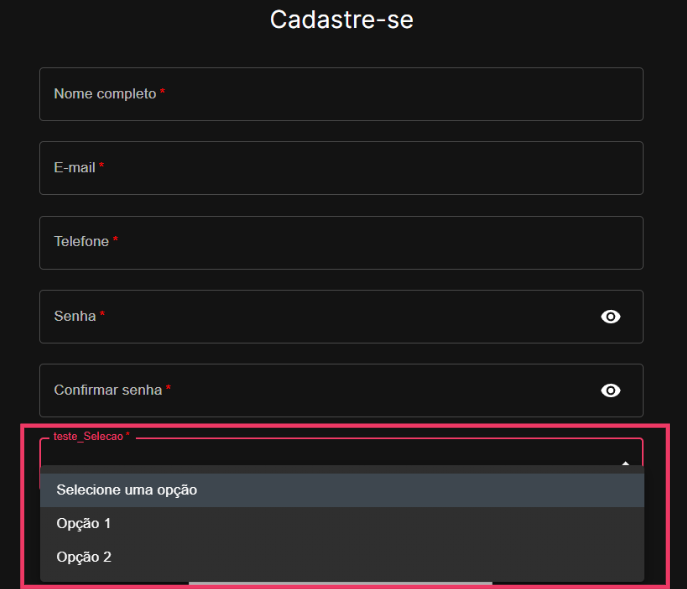Show the Senha password with the eye icon
This screenshot has width=687, height=589.
pyautogui.click(x=610, y=316)
